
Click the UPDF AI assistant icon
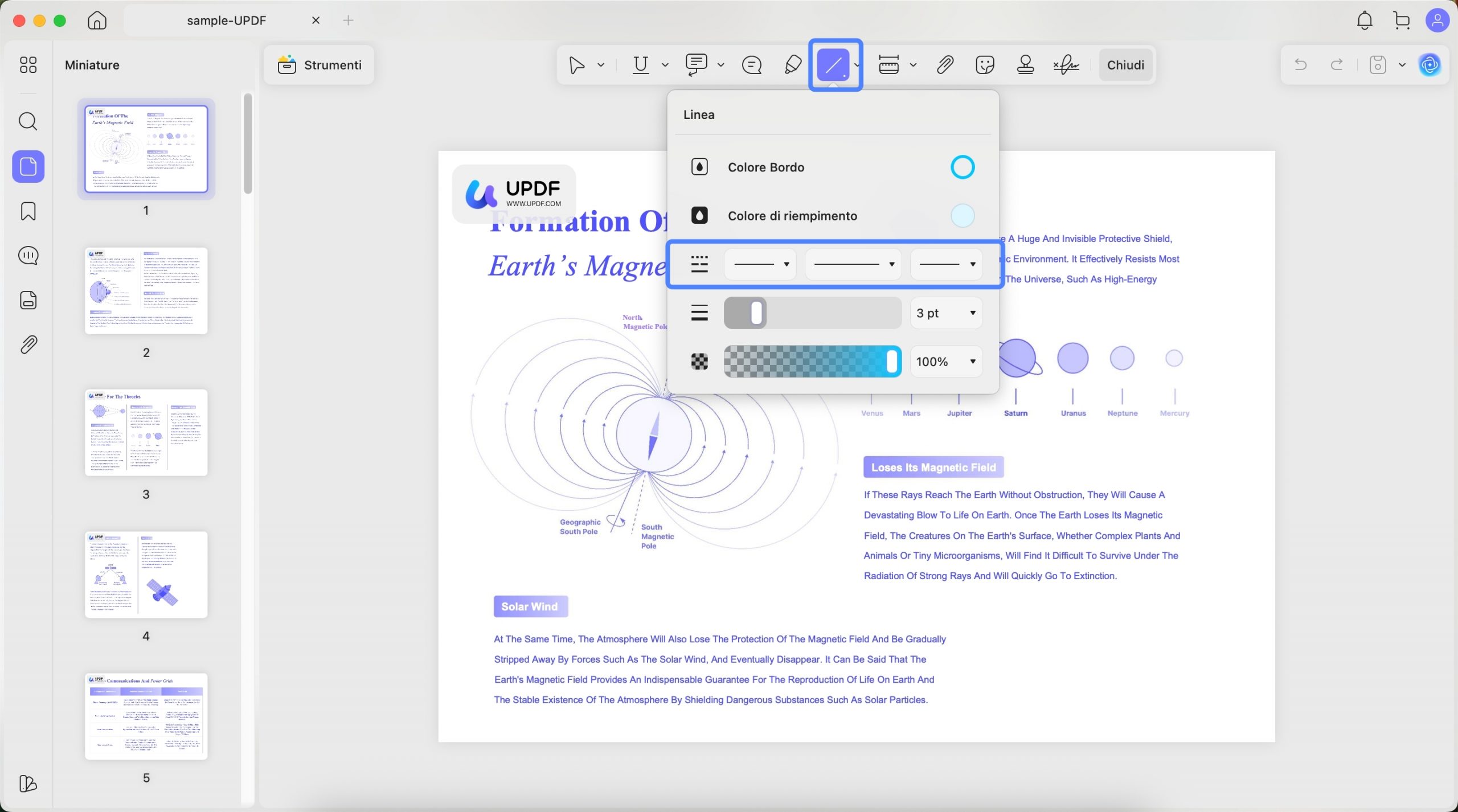point(1430,65)
